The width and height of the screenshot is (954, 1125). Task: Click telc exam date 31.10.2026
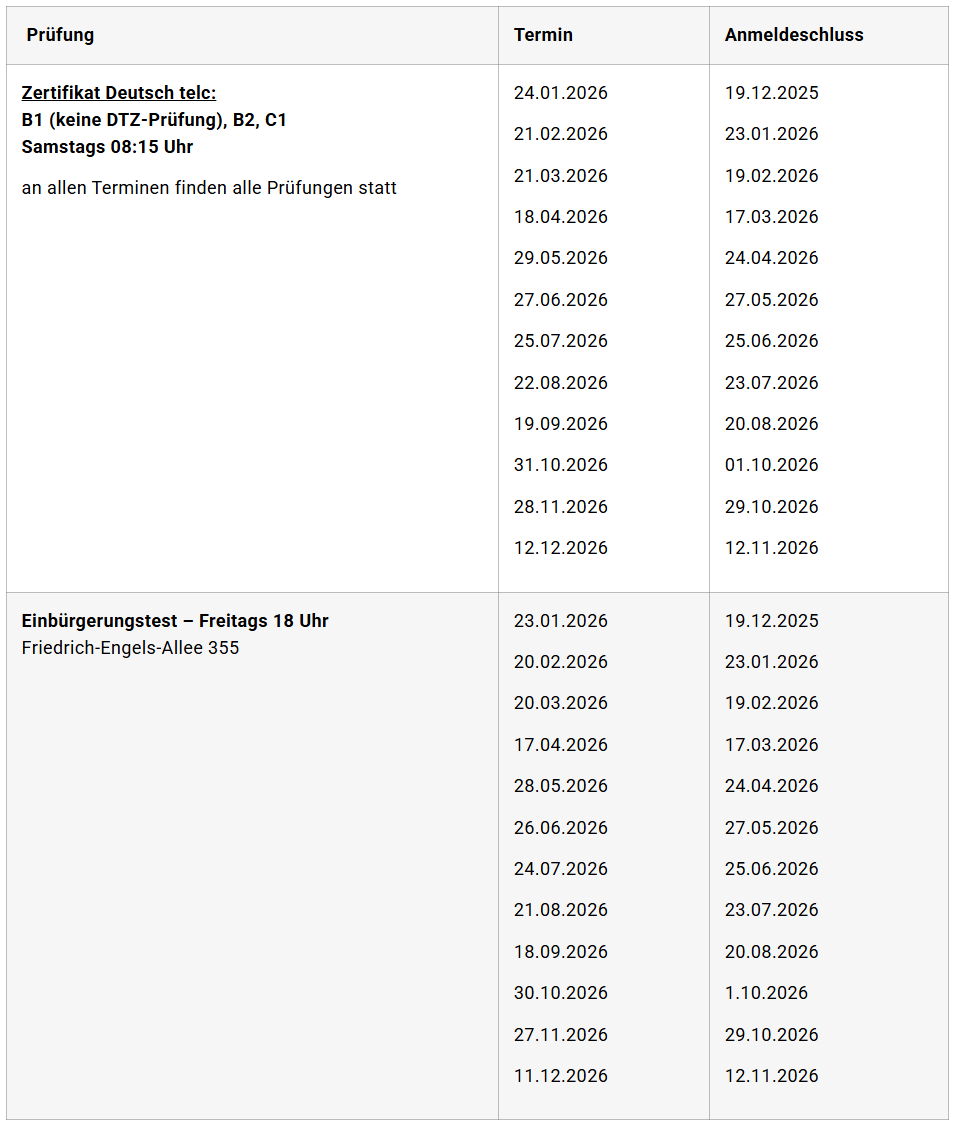(x=560, y=465)
